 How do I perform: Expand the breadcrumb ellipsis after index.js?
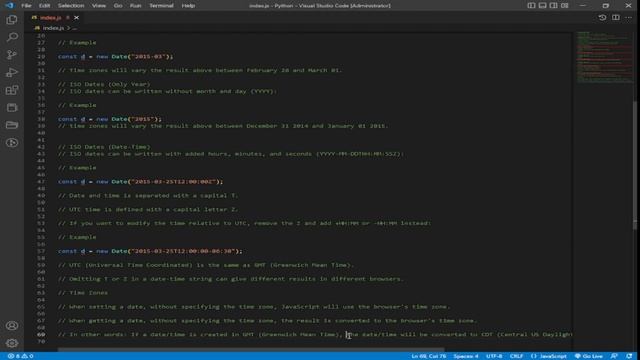74,28
